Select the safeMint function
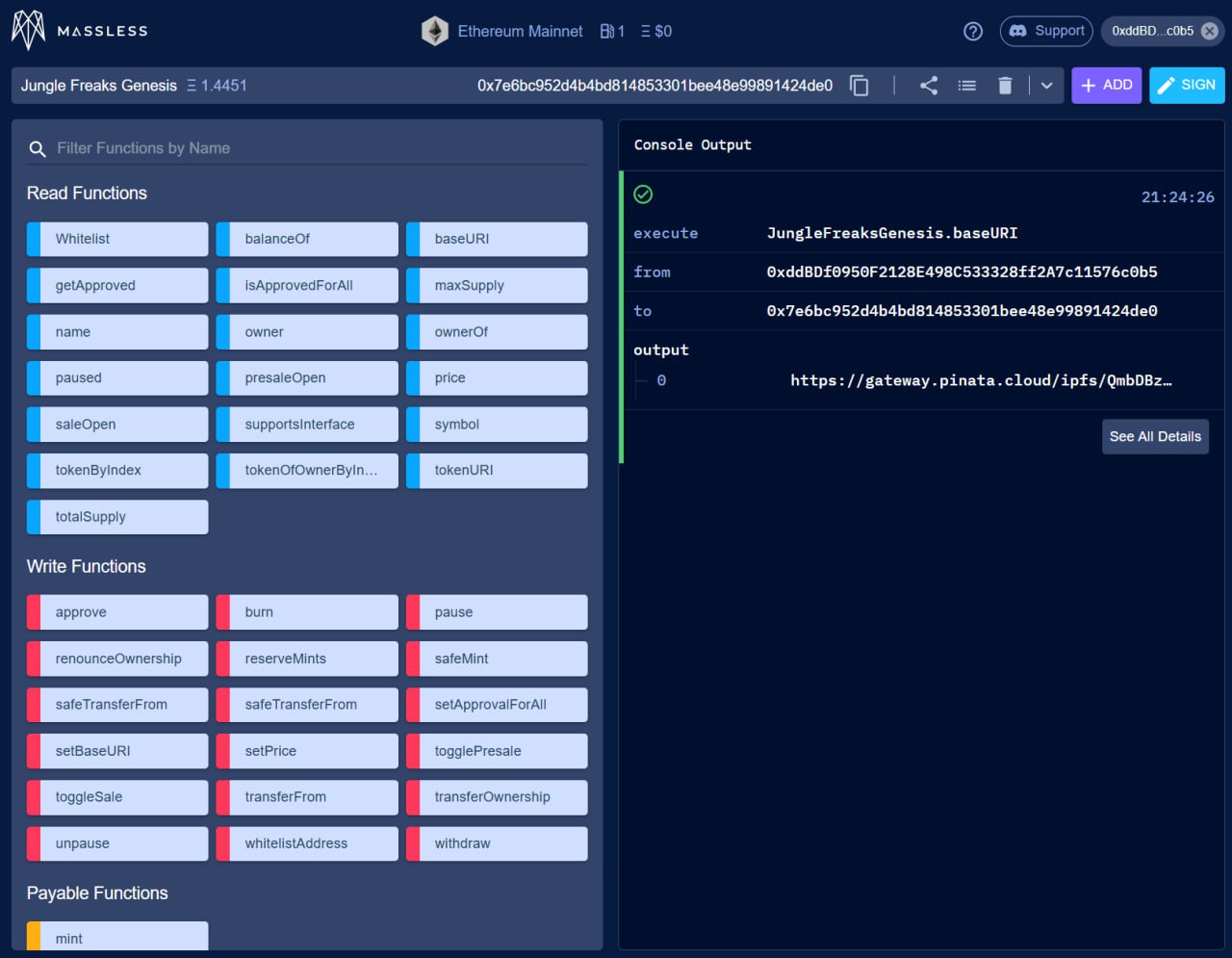The height and width of the screenshot is (958, 1232). [x=497, y=659]
